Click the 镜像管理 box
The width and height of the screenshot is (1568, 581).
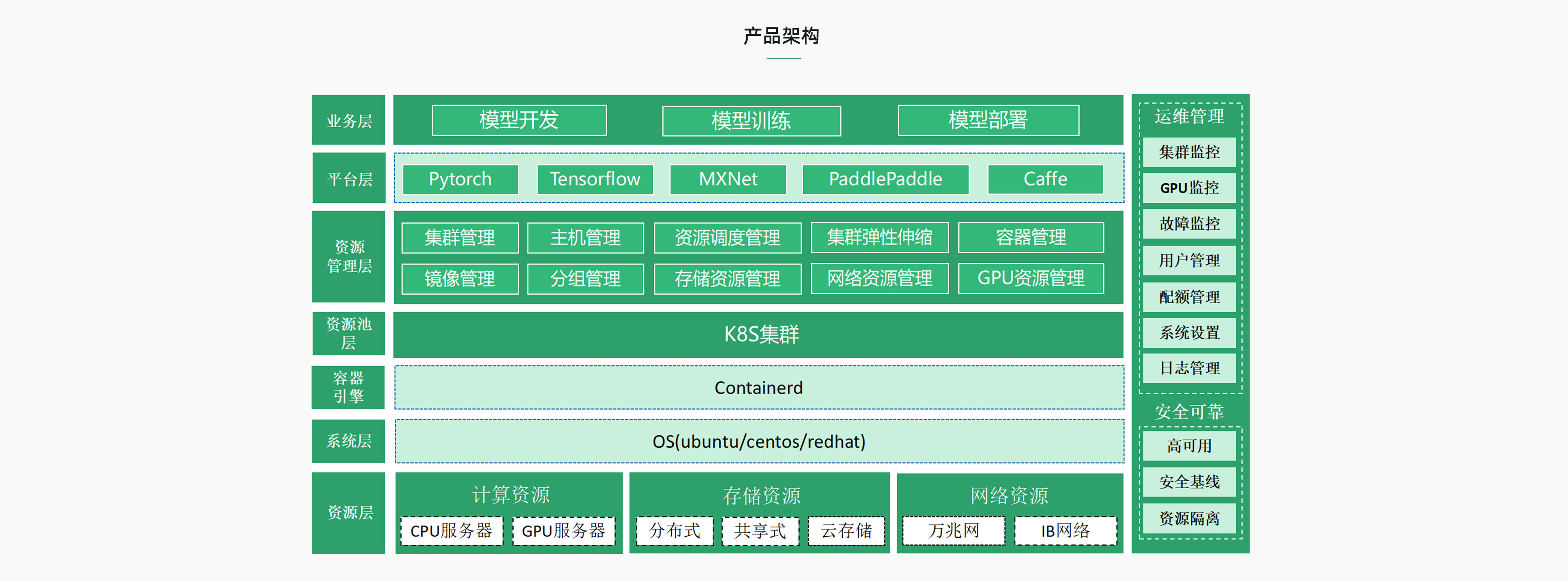(460, 279)
